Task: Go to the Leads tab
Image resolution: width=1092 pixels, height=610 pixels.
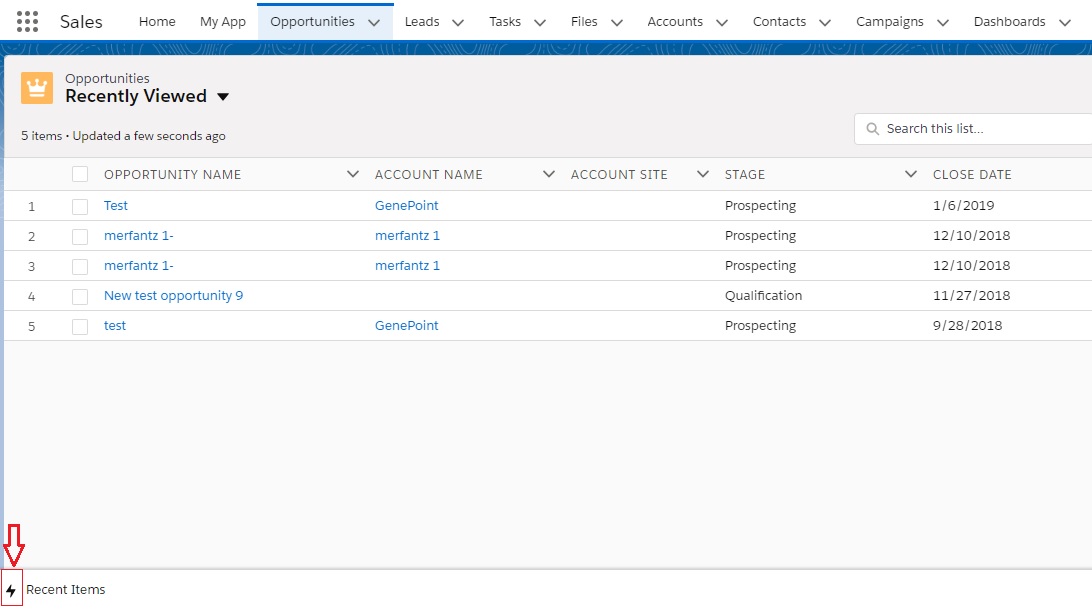Action: click(423, 21)
